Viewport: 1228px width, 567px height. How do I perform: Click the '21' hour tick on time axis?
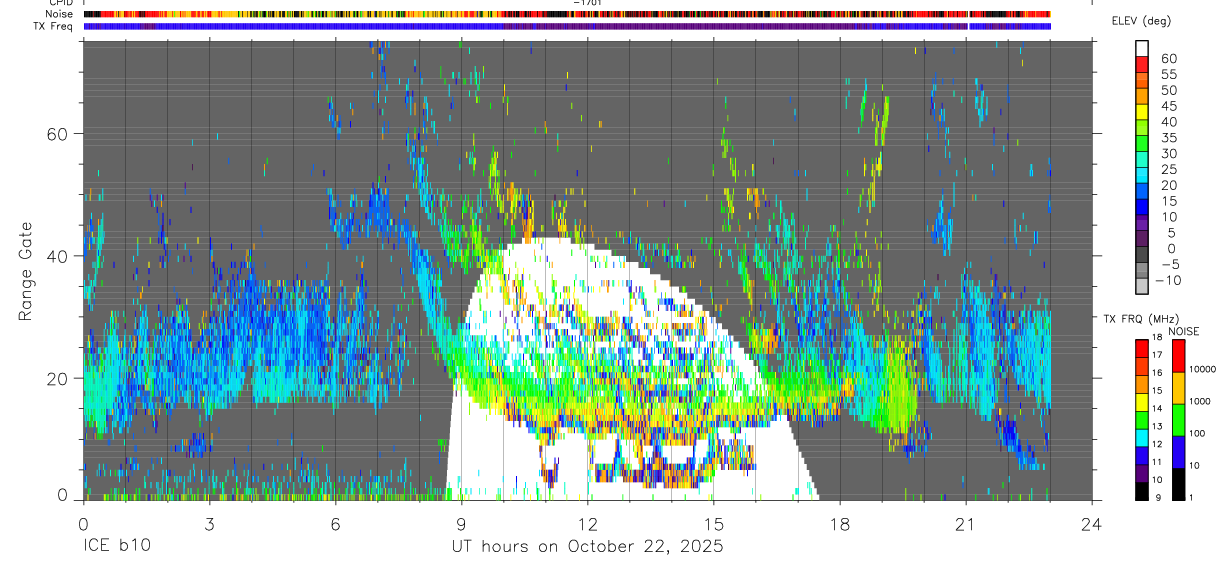[966, 522]
